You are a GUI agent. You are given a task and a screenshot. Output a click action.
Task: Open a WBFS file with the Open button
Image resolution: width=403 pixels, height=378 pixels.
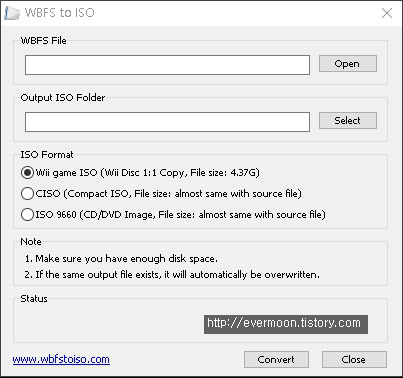coord(348,63)
